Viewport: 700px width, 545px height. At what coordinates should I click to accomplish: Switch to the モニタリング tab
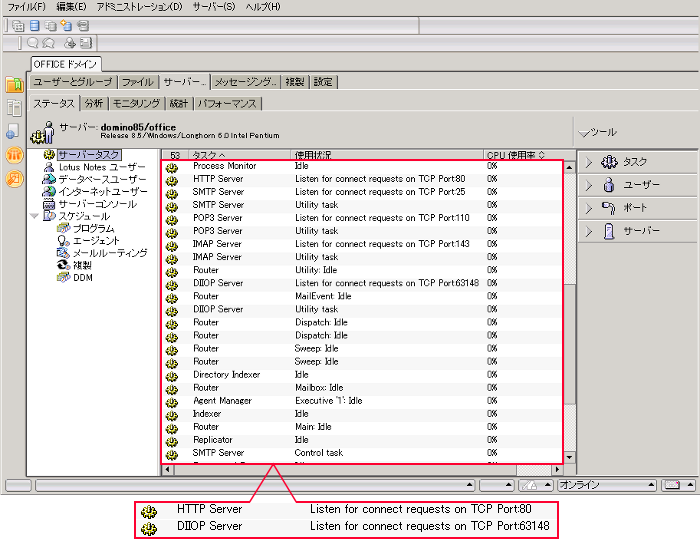[x=135, y=103]
